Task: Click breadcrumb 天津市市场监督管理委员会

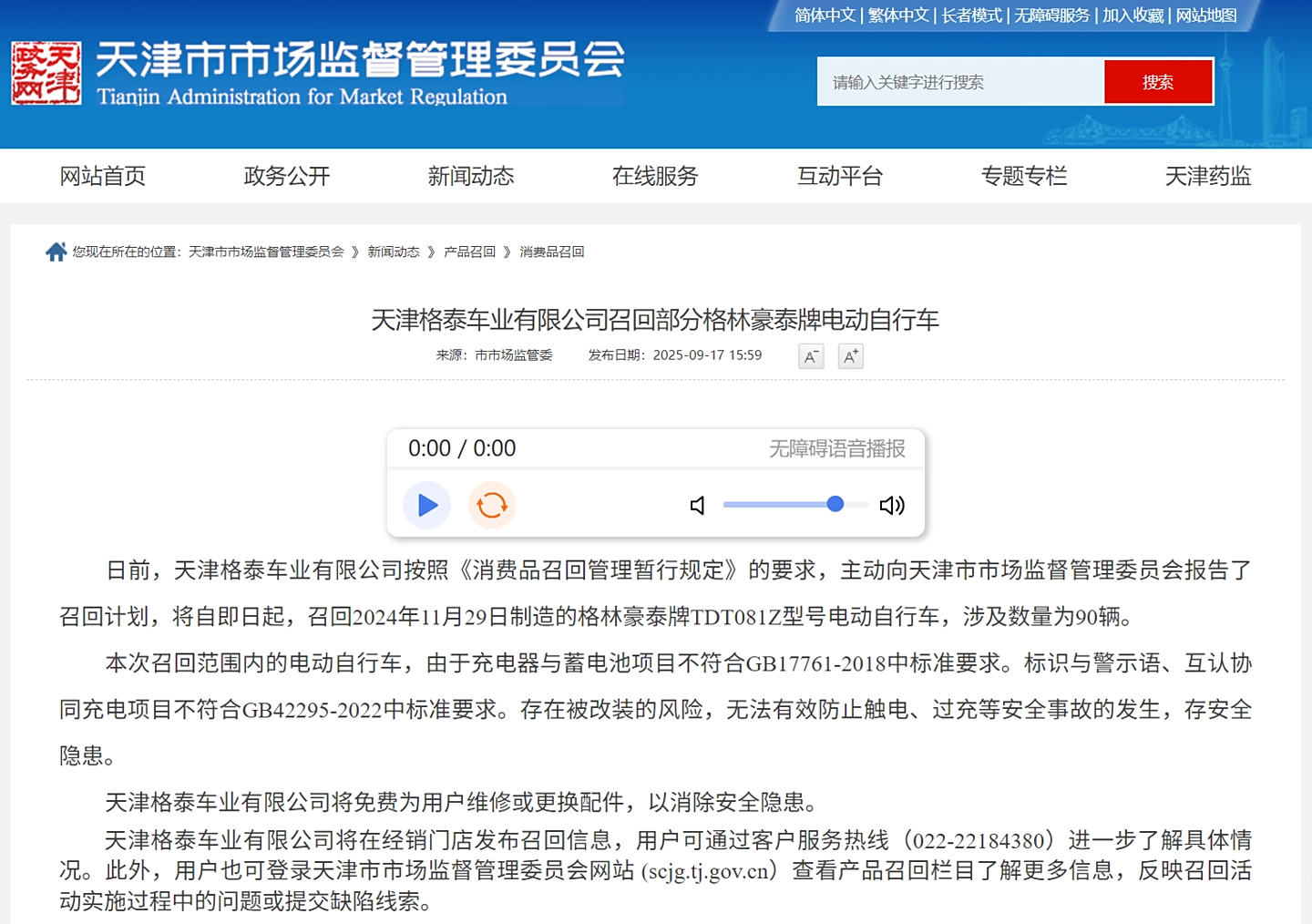Action: coord(266,252)
